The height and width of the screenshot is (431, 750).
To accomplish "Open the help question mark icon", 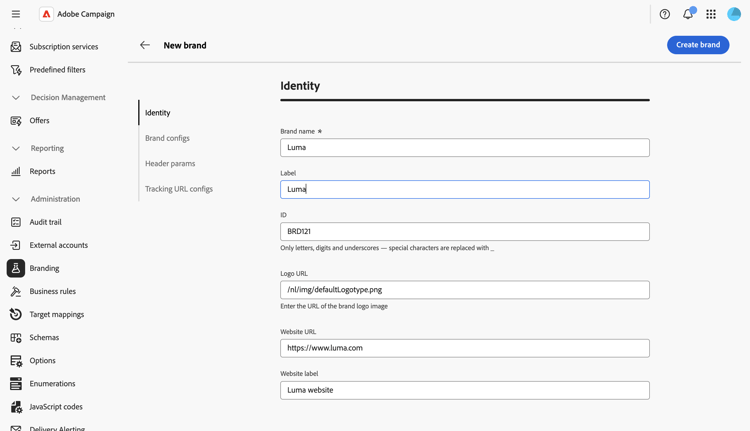I will (664, 14).
